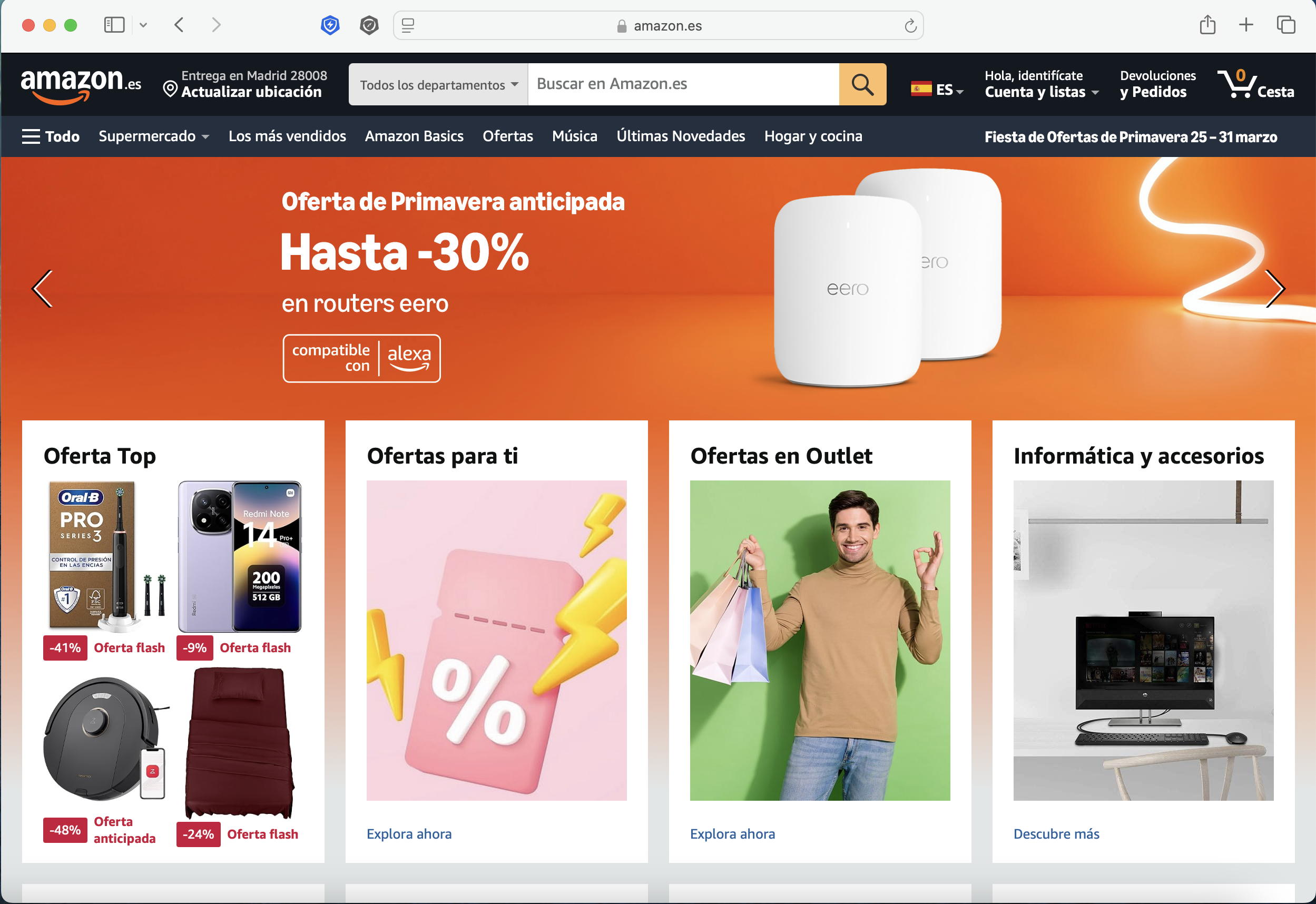Click the Amazon.es logo
Screen dimensions: 1316x904
[x=81, y=84]
